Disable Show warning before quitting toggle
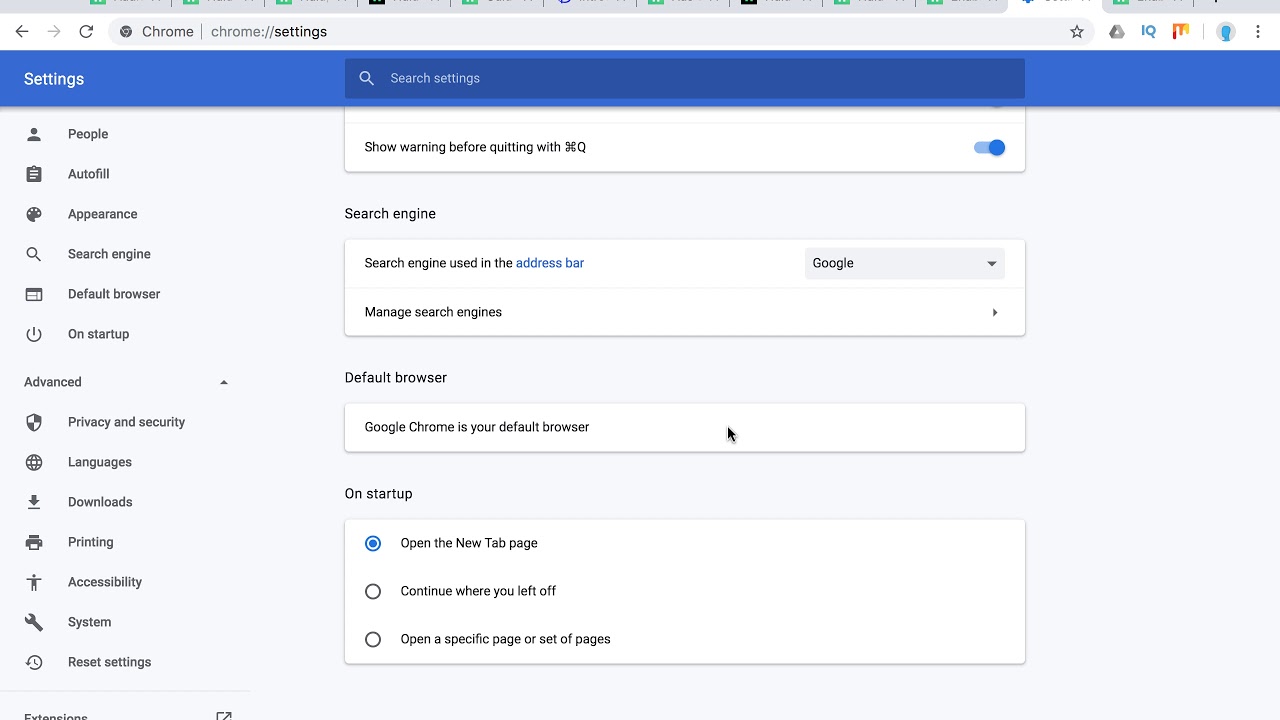The width and height of the screenshot is (1280, 720). [x=989, y=147]
